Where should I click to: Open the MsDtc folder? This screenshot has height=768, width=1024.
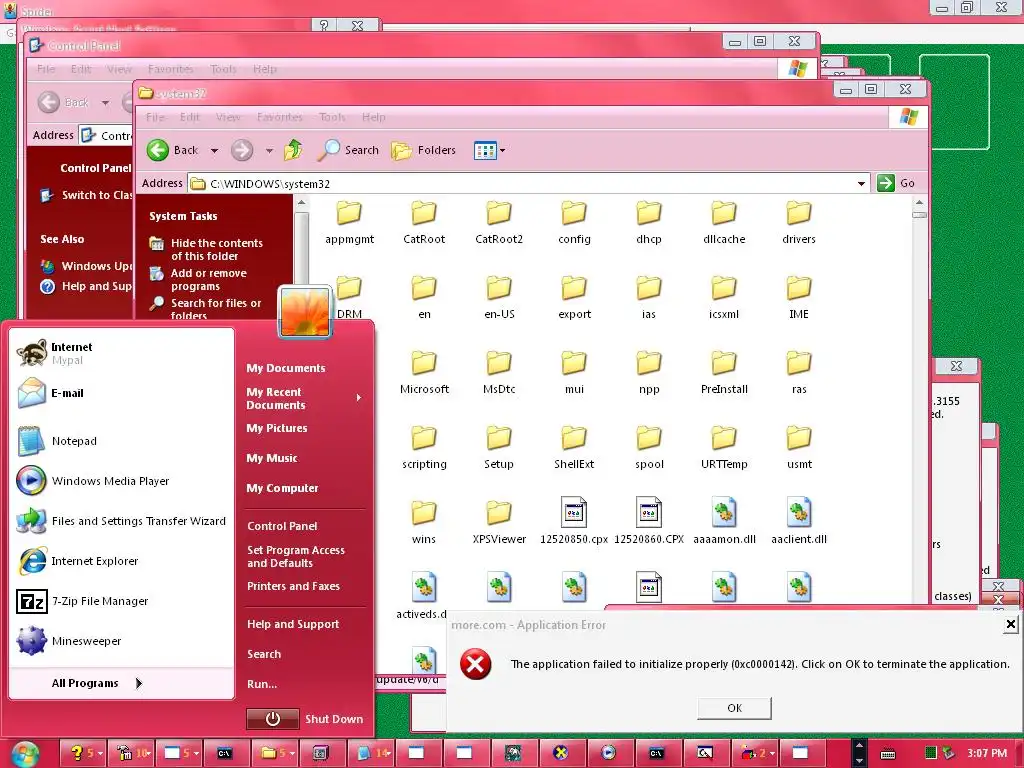(x=499, y=373)
